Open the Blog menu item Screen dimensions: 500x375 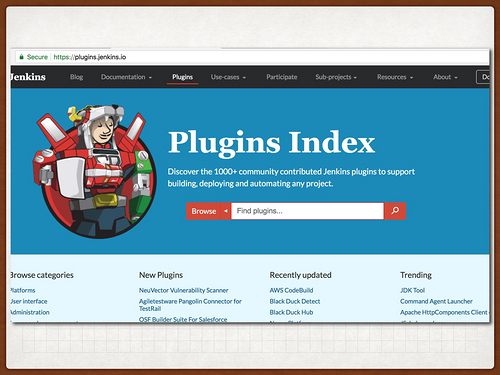[x=76, y=77]
